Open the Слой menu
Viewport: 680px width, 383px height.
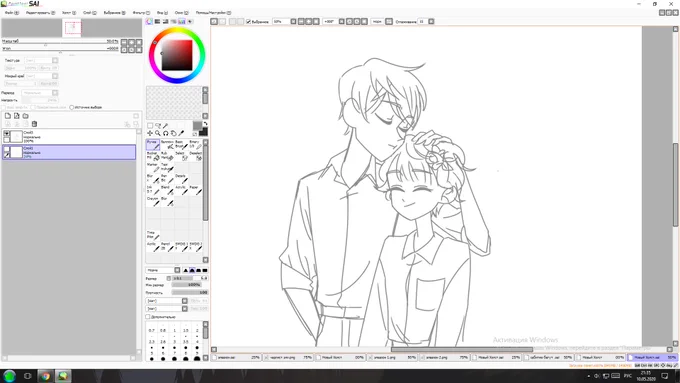point(89,13)
